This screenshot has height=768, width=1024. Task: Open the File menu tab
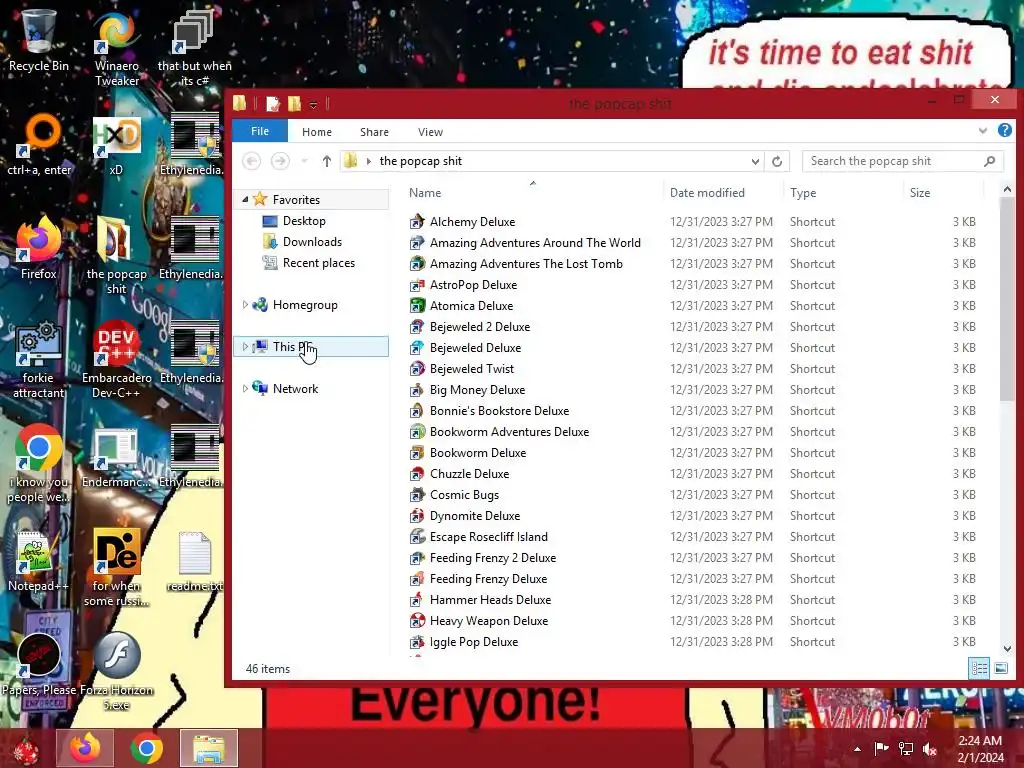click(x=260, y=131)
